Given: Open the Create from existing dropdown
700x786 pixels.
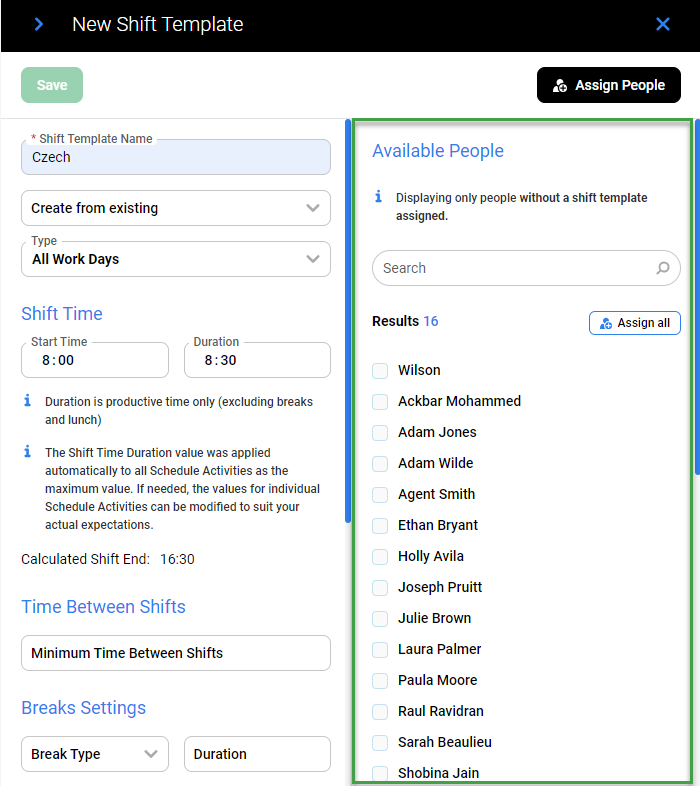Looking at the screenshot, I should pos(175,208).
